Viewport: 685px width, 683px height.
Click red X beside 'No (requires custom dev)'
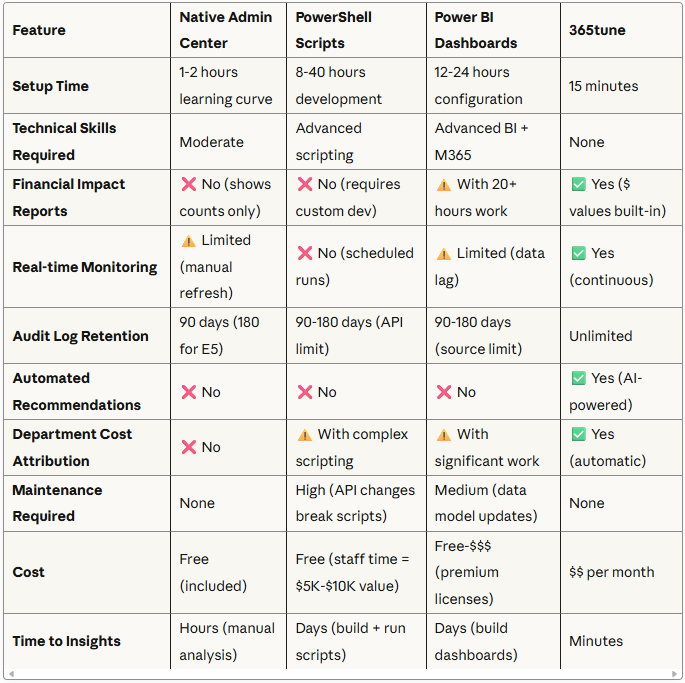[x=304, y=185]
